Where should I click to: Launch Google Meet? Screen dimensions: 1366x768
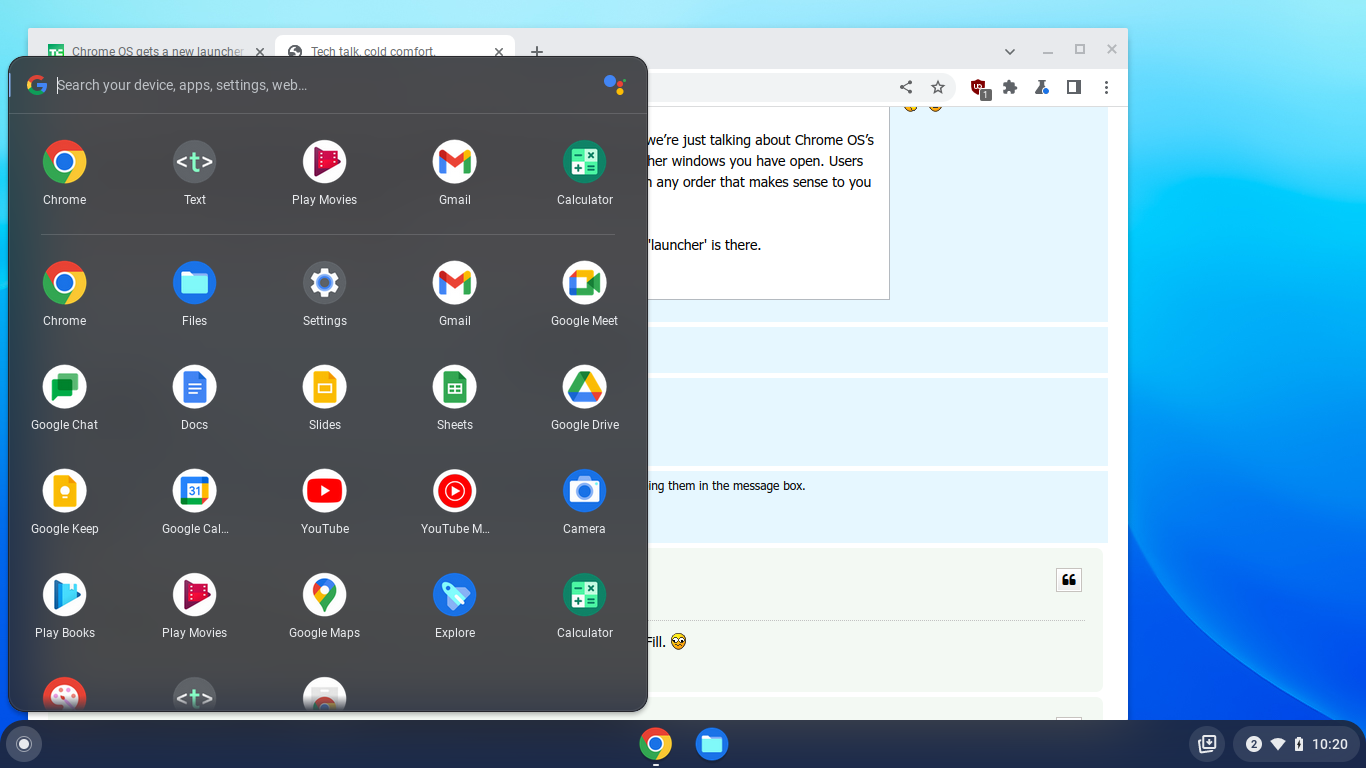[584, 294]
